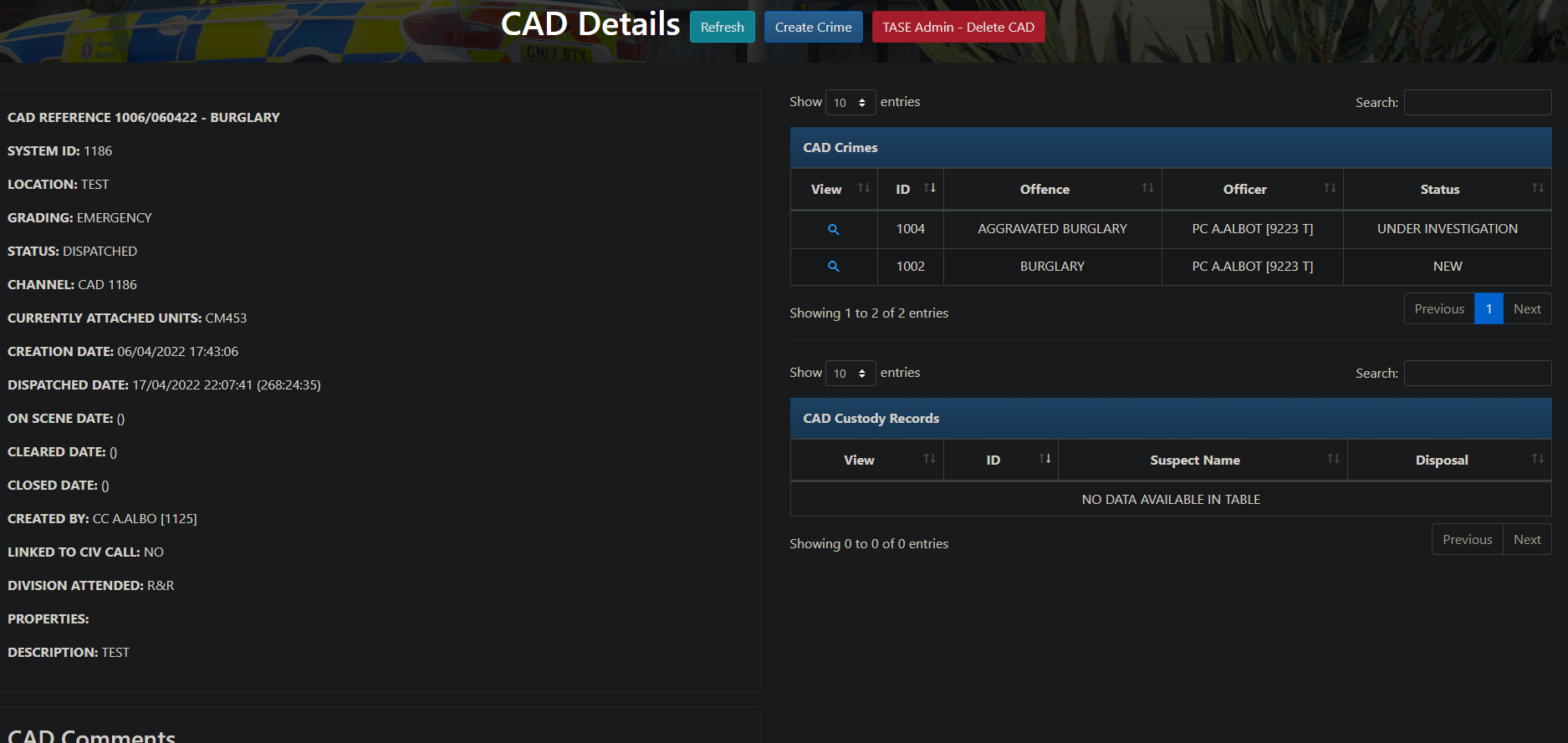This screenshot has height=743, width=1568.
Task: Click the Create Crime button
Action: point(813,28)
